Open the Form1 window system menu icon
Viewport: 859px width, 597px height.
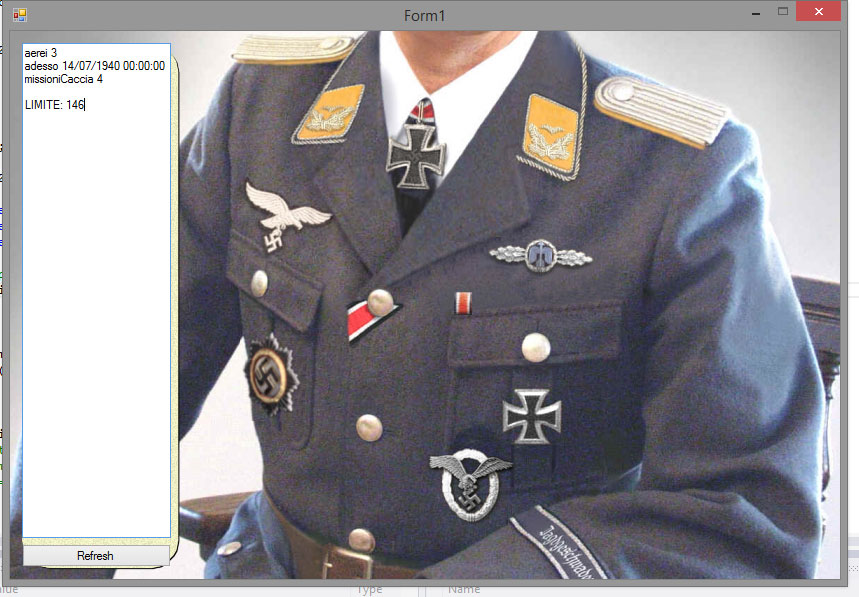coord(20,15)
